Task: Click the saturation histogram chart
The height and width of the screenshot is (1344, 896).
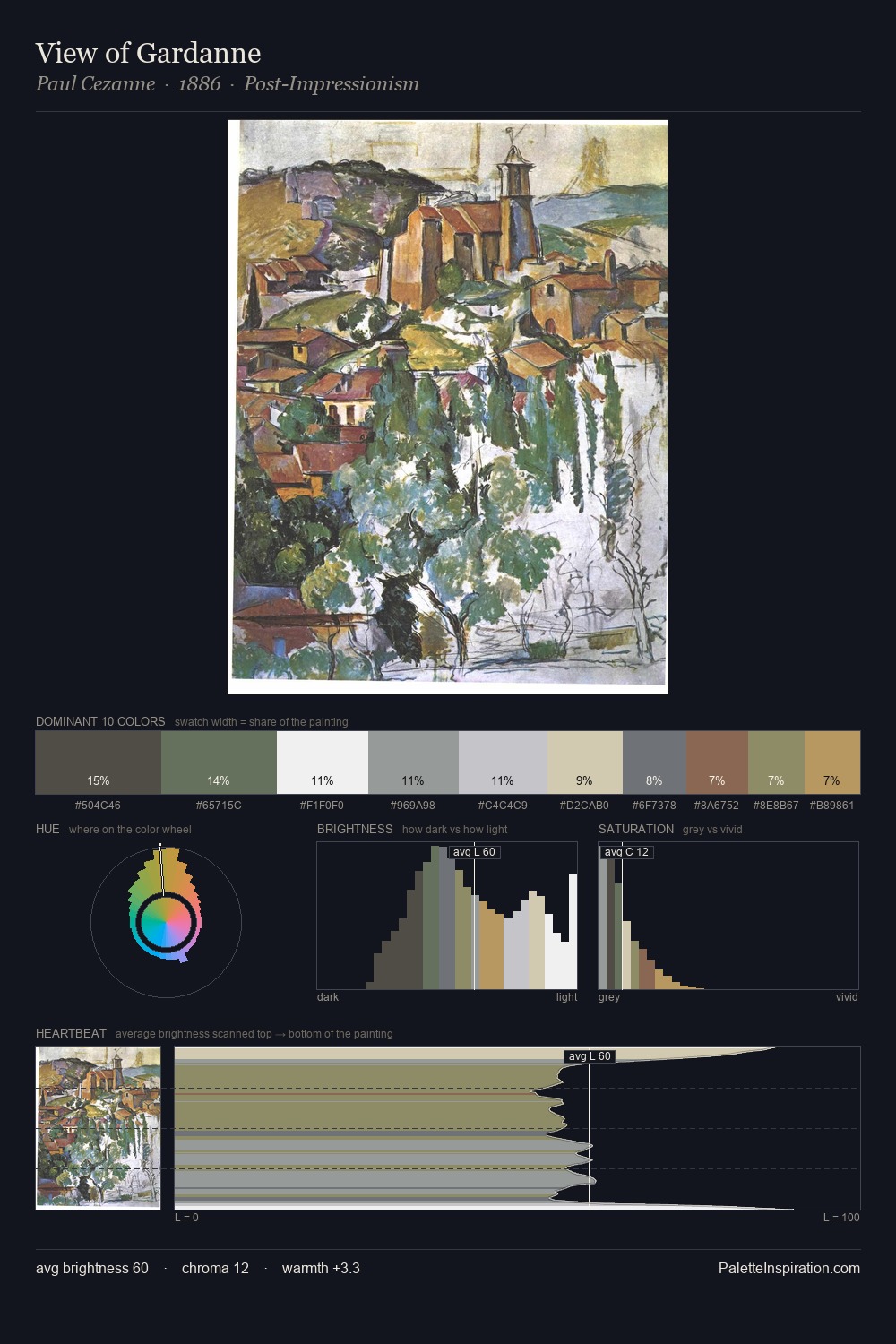Action: [x=728, y=916]
